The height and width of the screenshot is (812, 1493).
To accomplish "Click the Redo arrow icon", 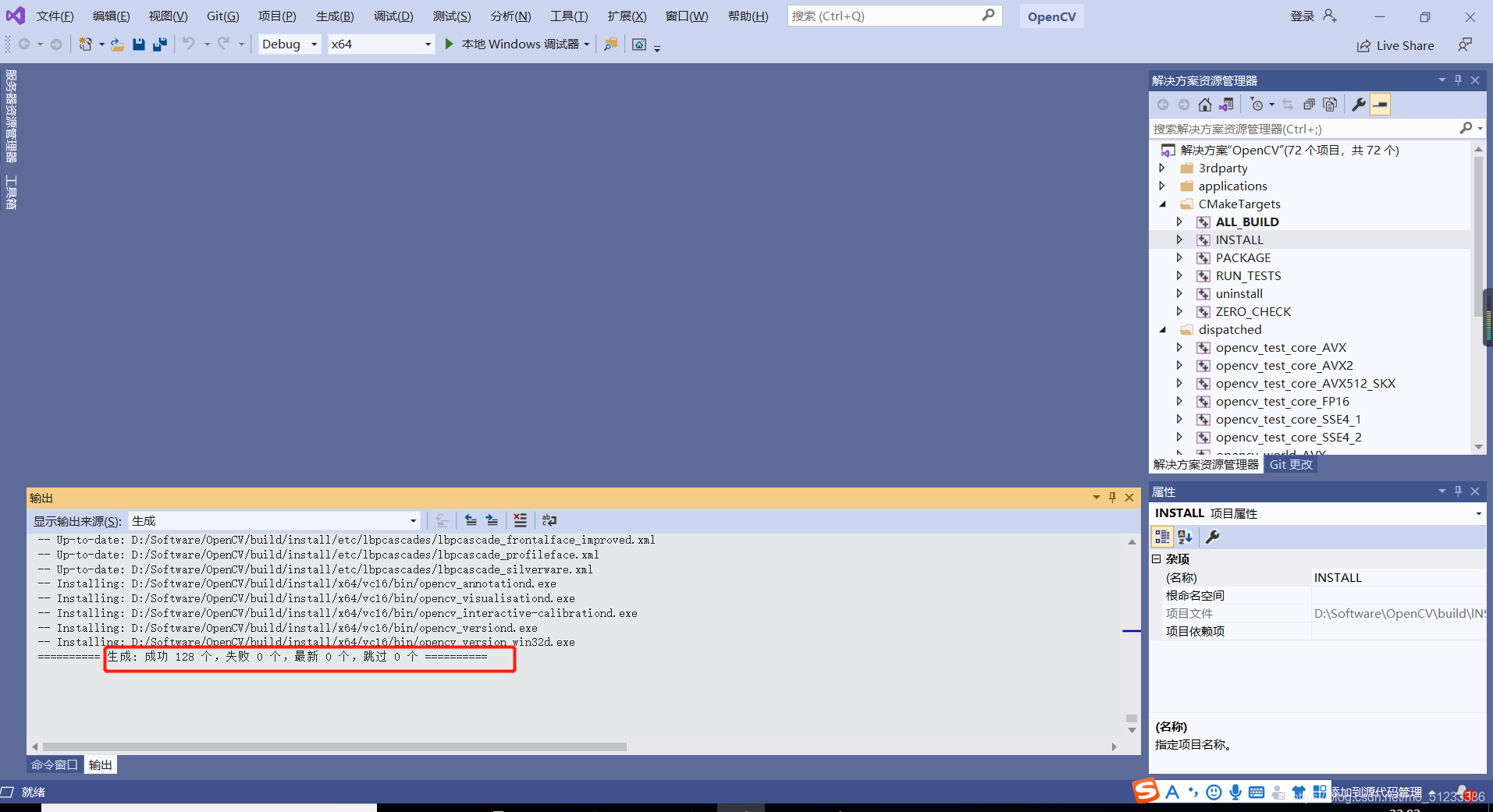I will (224, 44).
